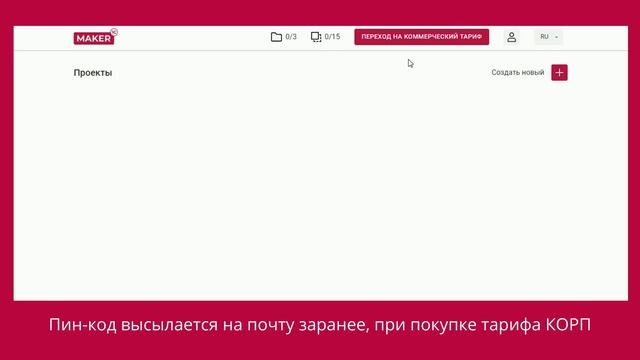Image resolution: width=640 pixels, height=360 pixels.
Task: Open the projects folder counter 0/3
Action: click(284, 37)
